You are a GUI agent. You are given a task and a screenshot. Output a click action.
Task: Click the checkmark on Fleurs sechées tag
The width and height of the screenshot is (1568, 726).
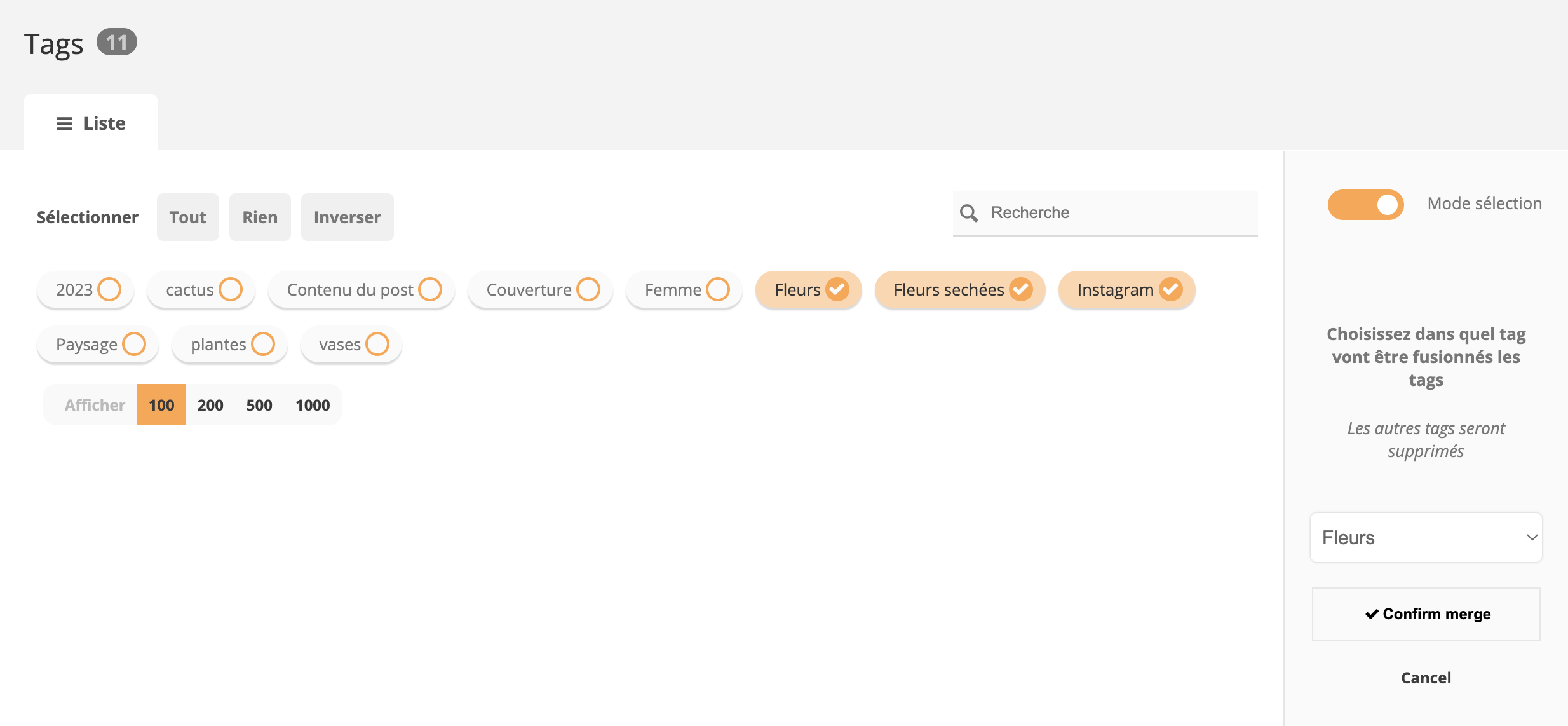[1021, 289]
